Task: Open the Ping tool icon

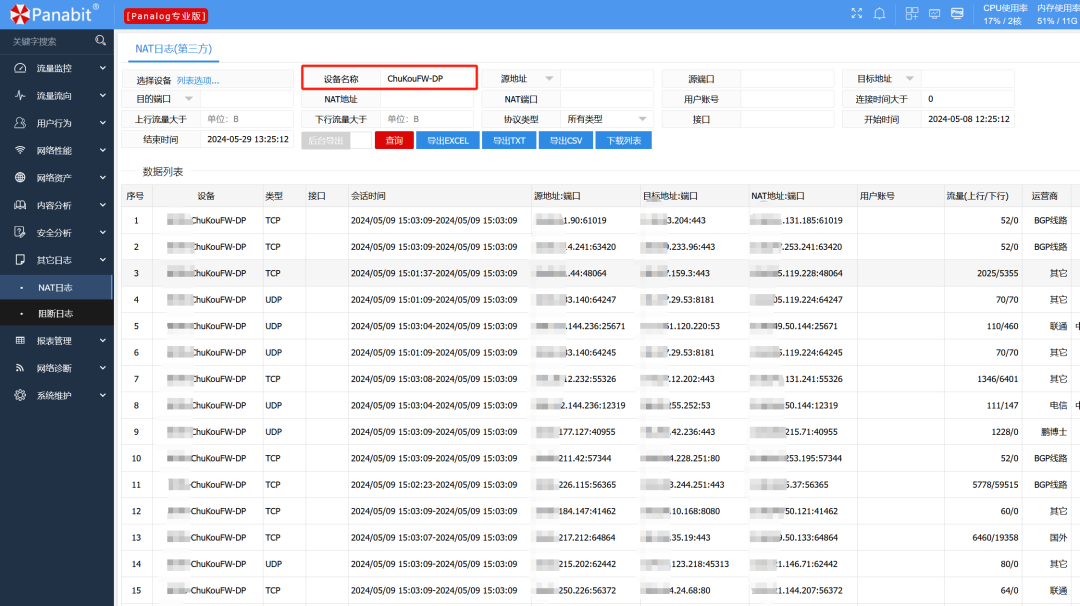Action: tap(957, 13)
